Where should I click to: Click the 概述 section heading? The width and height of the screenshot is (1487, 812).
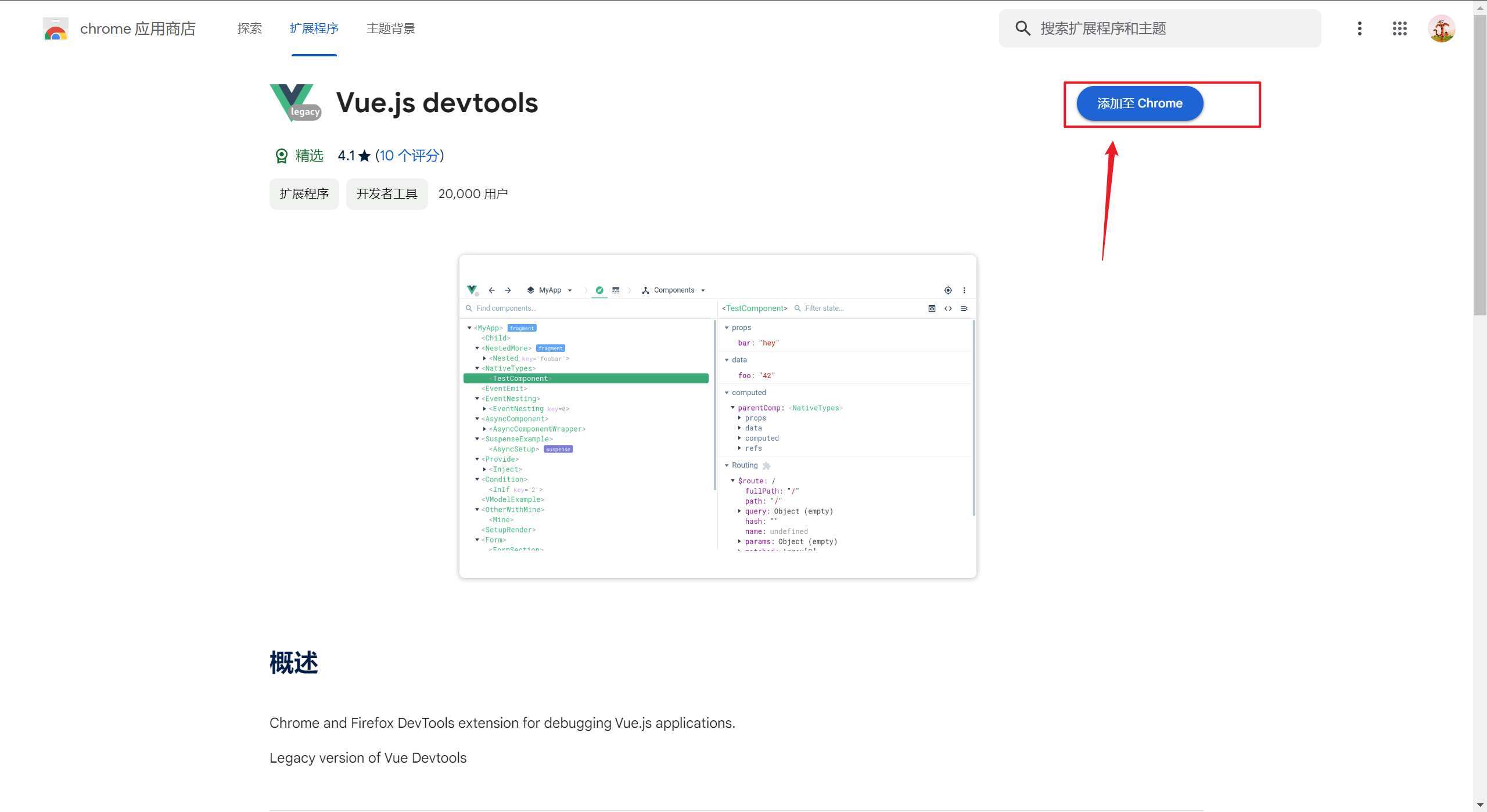pyautogui.click(x=294, y=662)
